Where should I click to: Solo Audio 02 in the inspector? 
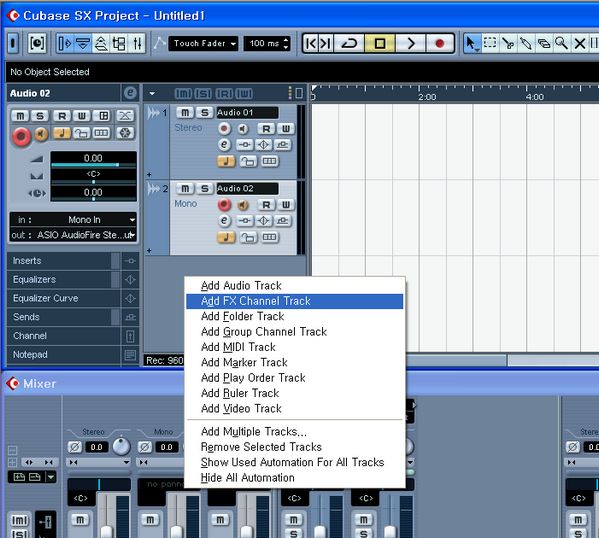point(40,115)
